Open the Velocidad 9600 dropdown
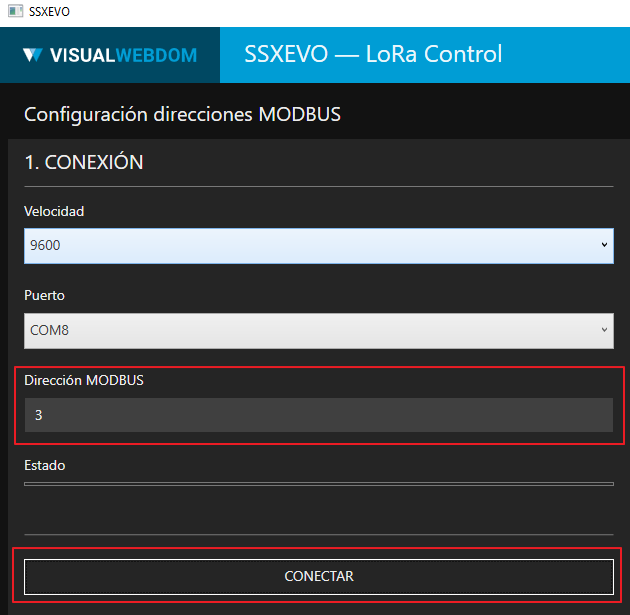630x615 pixels. 319,246
